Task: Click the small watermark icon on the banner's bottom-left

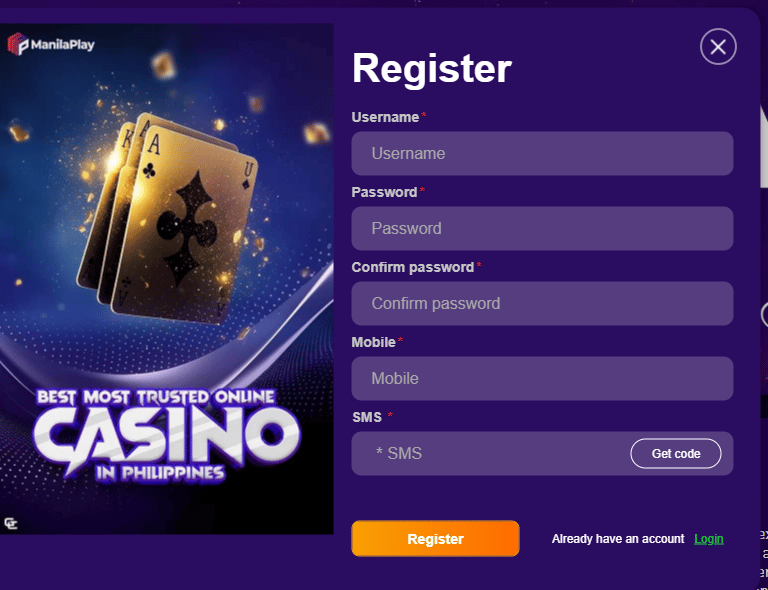Action: pyautogui.click(x=11, y=522)
